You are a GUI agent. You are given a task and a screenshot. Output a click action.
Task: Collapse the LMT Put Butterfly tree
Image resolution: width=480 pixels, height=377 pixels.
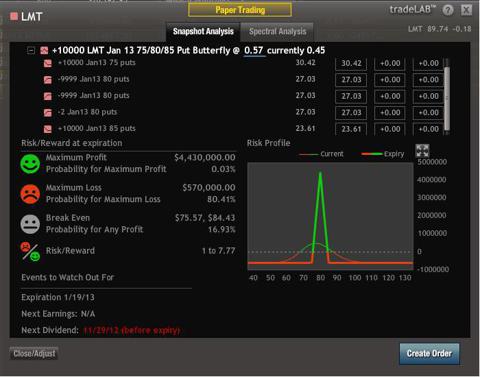[x=31, y=51]
